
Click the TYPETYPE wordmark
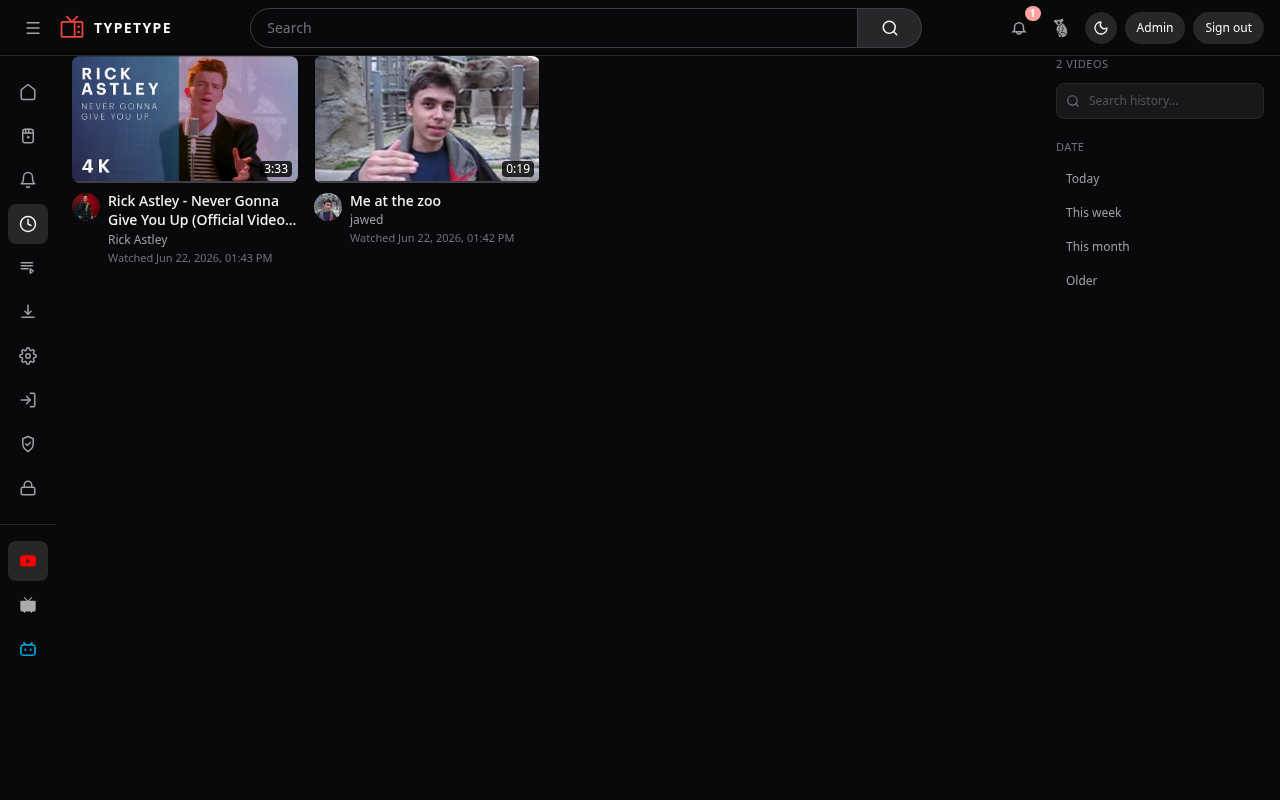[x=133, y=28]
